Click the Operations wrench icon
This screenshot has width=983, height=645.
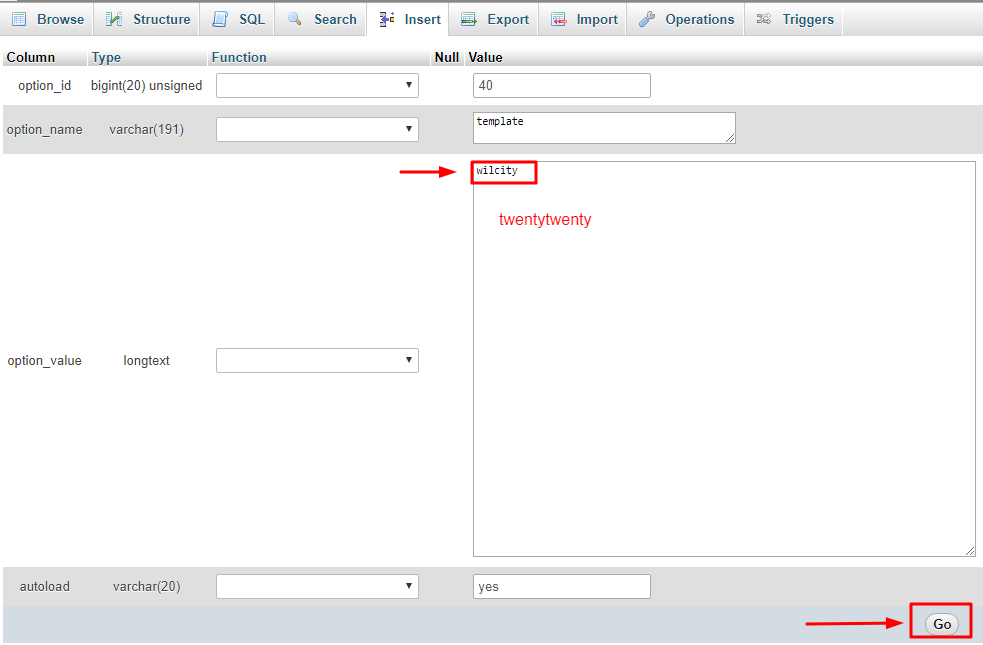(647, 19)
